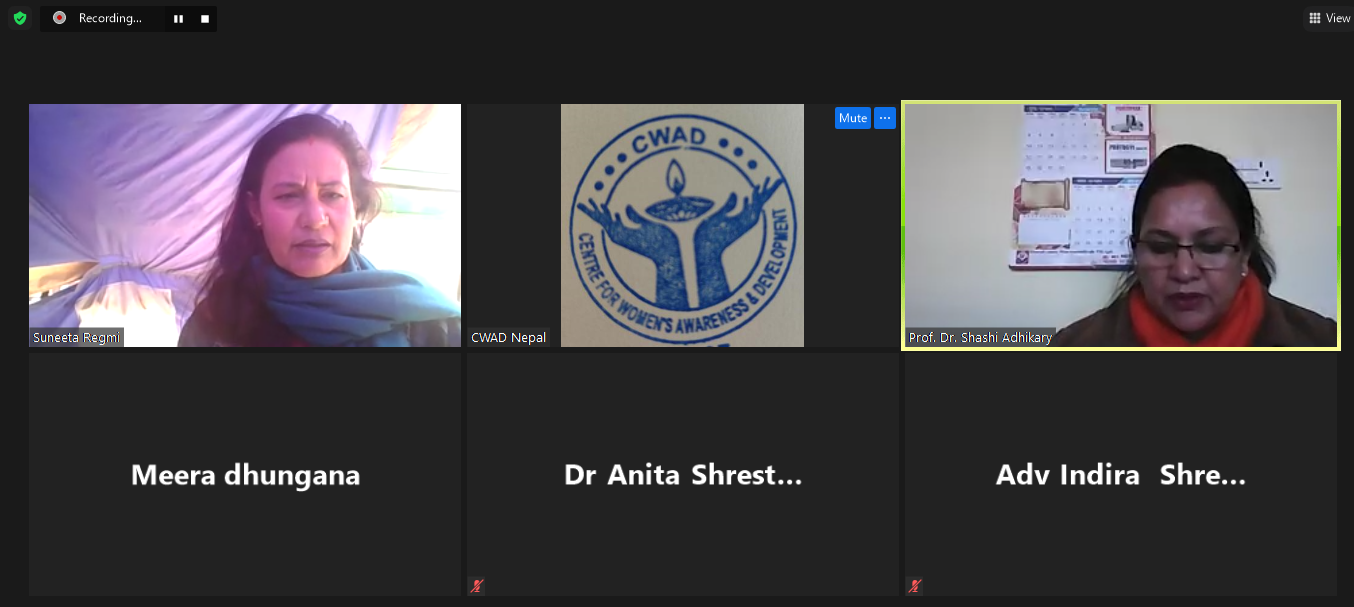
Task: Select the Meera dhungana participant tile
Action: pos(245,474)
